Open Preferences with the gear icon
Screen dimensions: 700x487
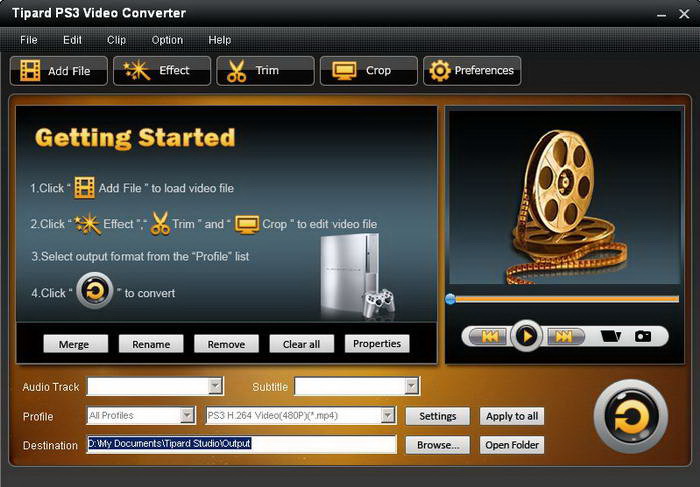[472, 71]
